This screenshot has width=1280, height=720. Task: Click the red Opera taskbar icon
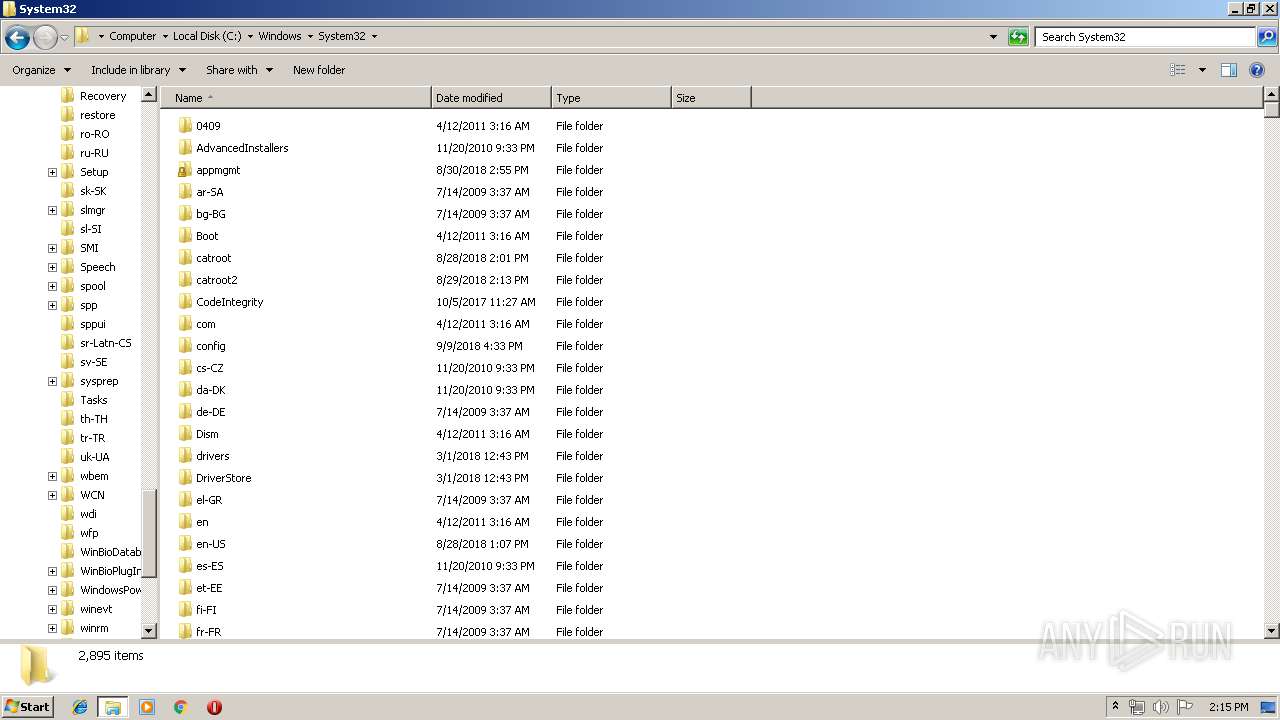(214, 707)
